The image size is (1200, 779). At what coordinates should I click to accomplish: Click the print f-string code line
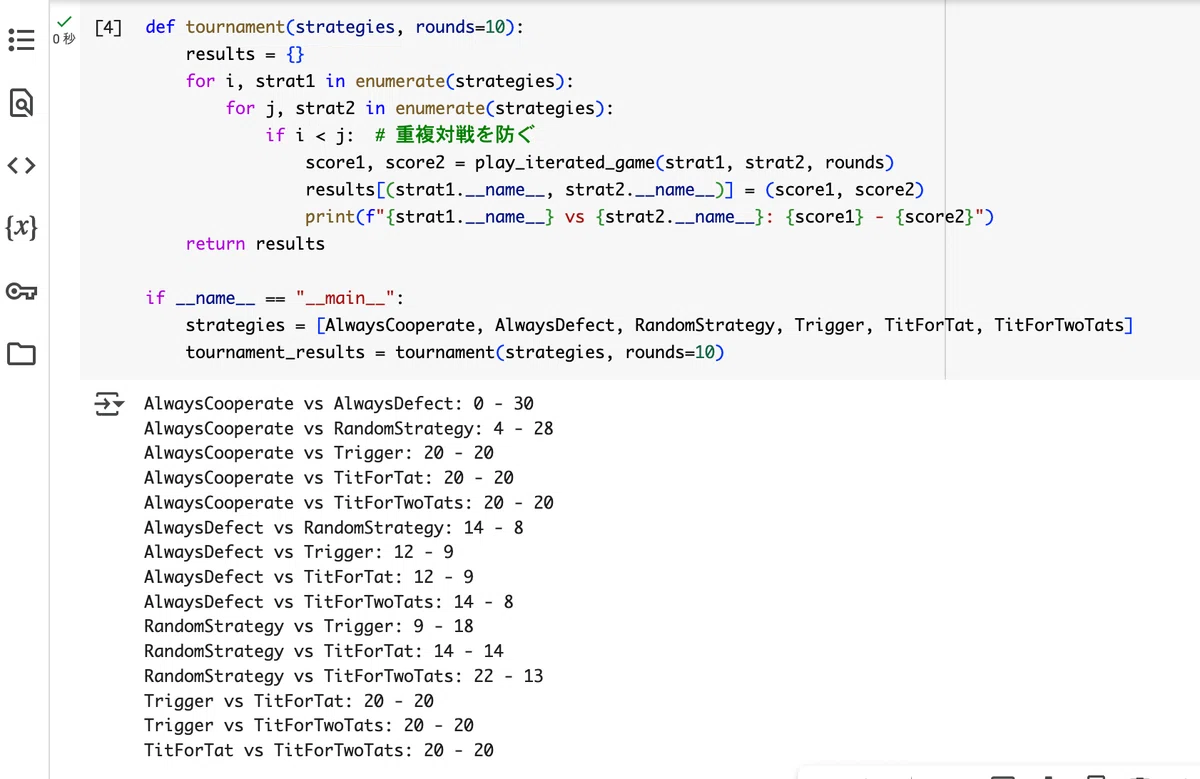click(x=649, y=216)
